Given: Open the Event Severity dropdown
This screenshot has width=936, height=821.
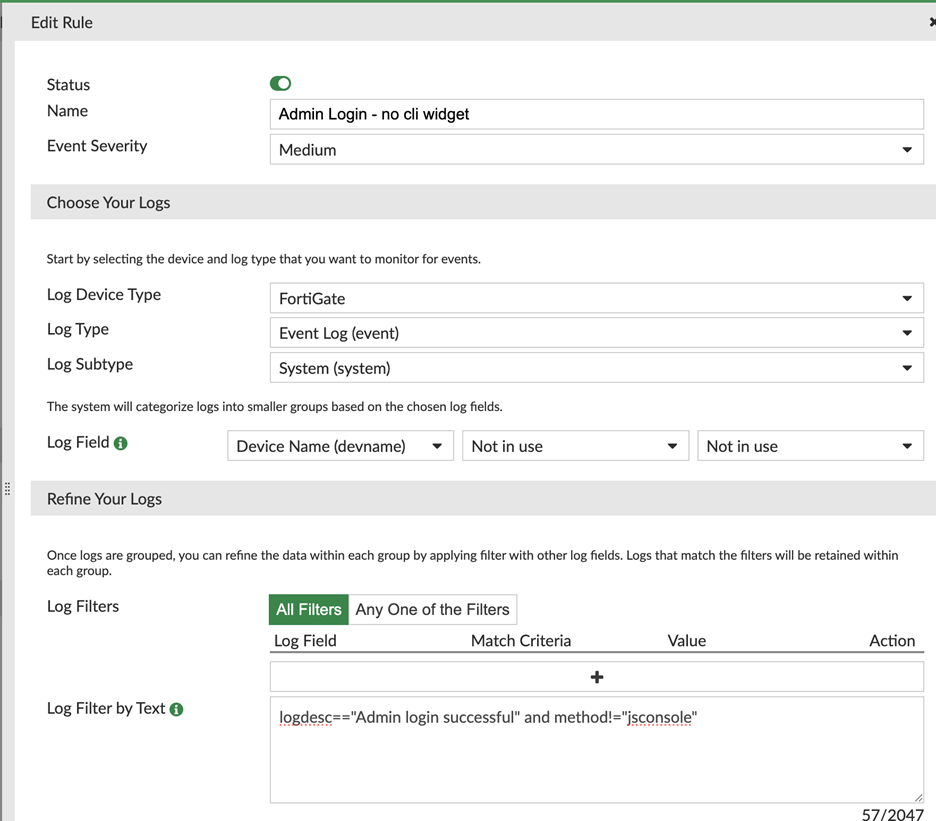Looking at the screenshot, I should point(596,150).
